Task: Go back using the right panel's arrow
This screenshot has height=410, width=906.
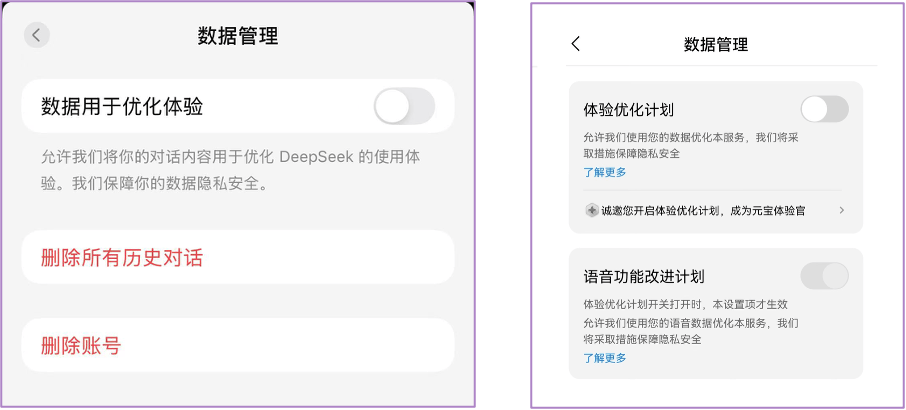Action: pyautogui.click(x=575, y=44)
